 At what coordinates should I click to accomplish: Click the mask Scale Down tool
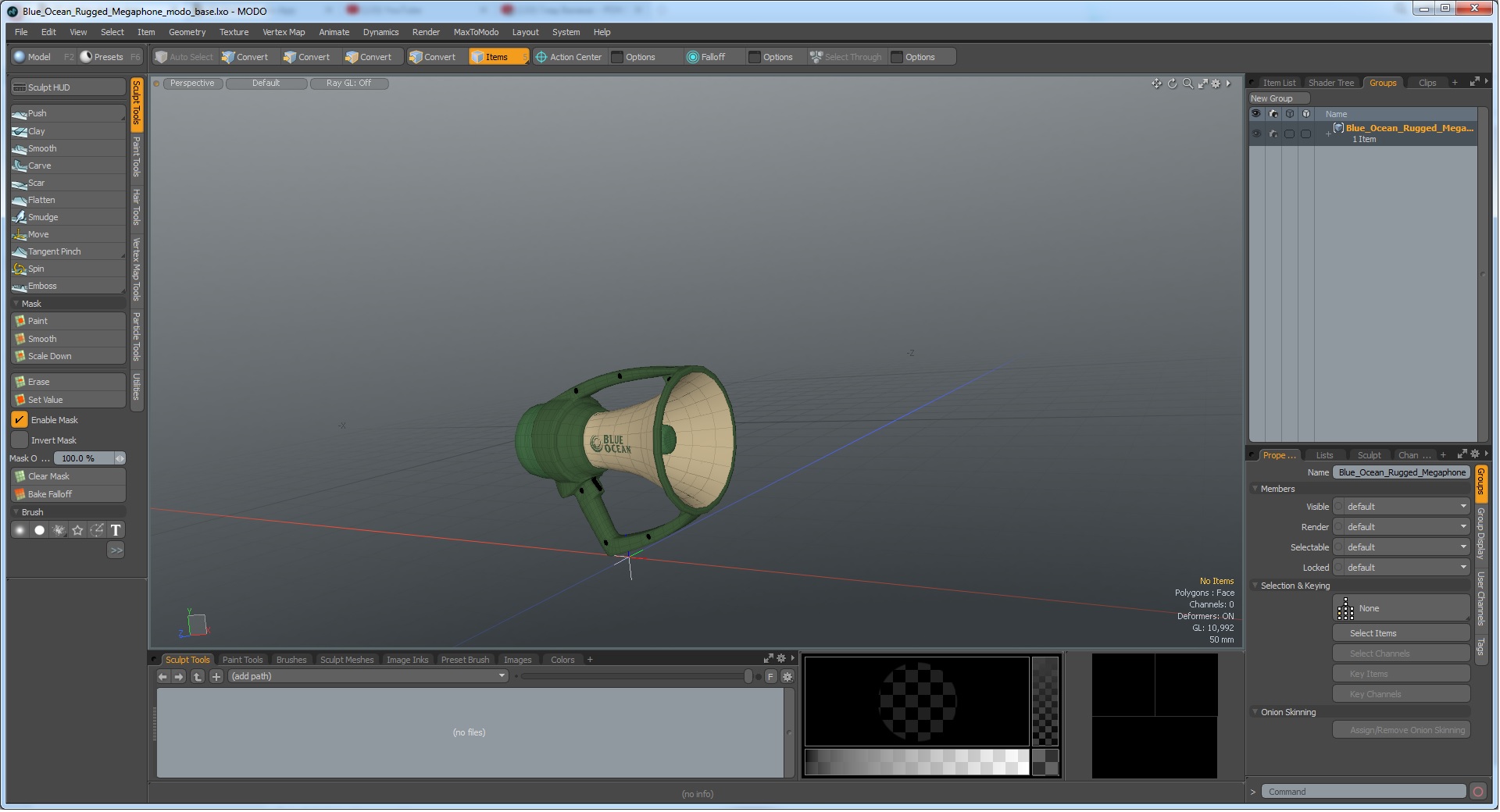click(68, 356)
